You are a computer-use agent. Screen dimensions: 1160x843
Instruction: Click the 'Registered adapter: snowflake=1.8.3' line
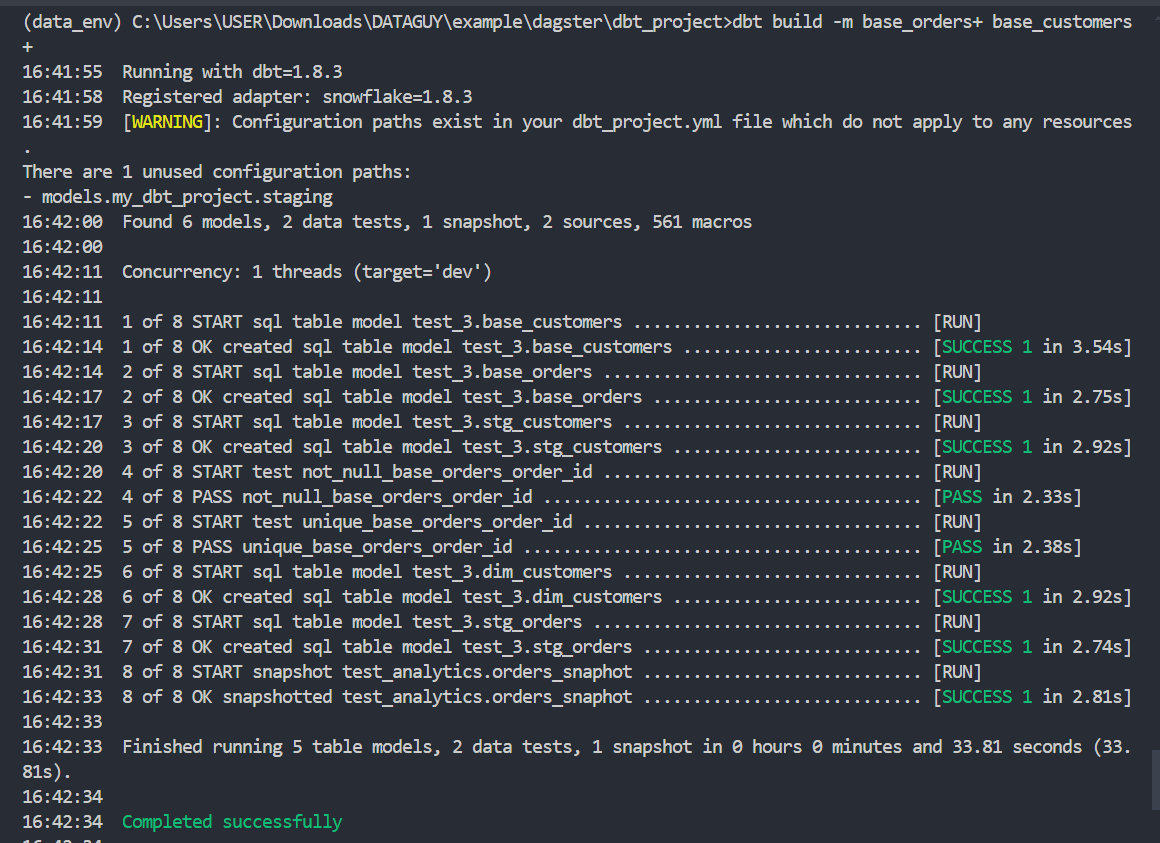pos(297,97)
